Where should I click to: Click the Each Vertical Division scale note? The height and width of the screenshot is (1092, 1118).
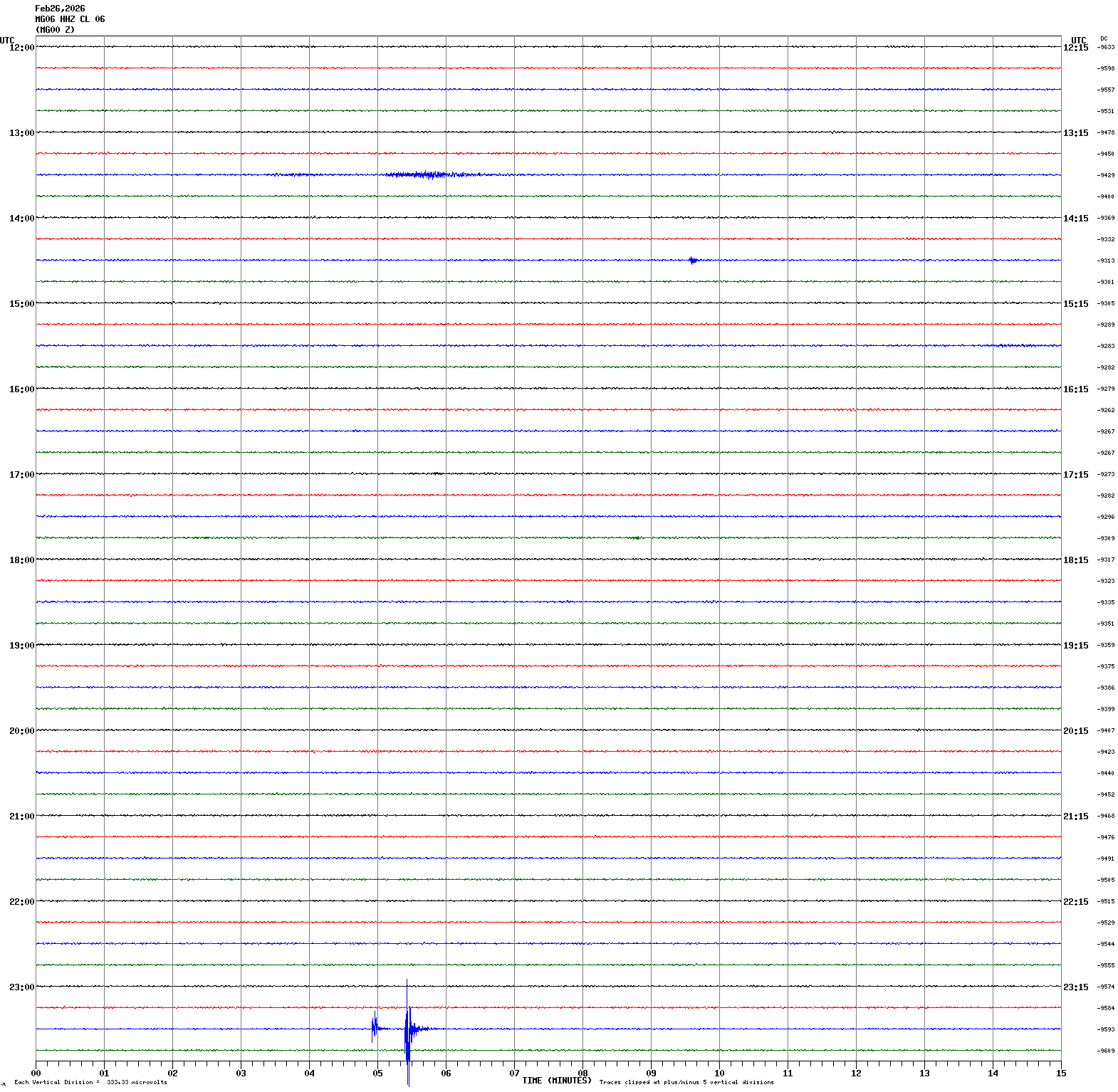90,1083
